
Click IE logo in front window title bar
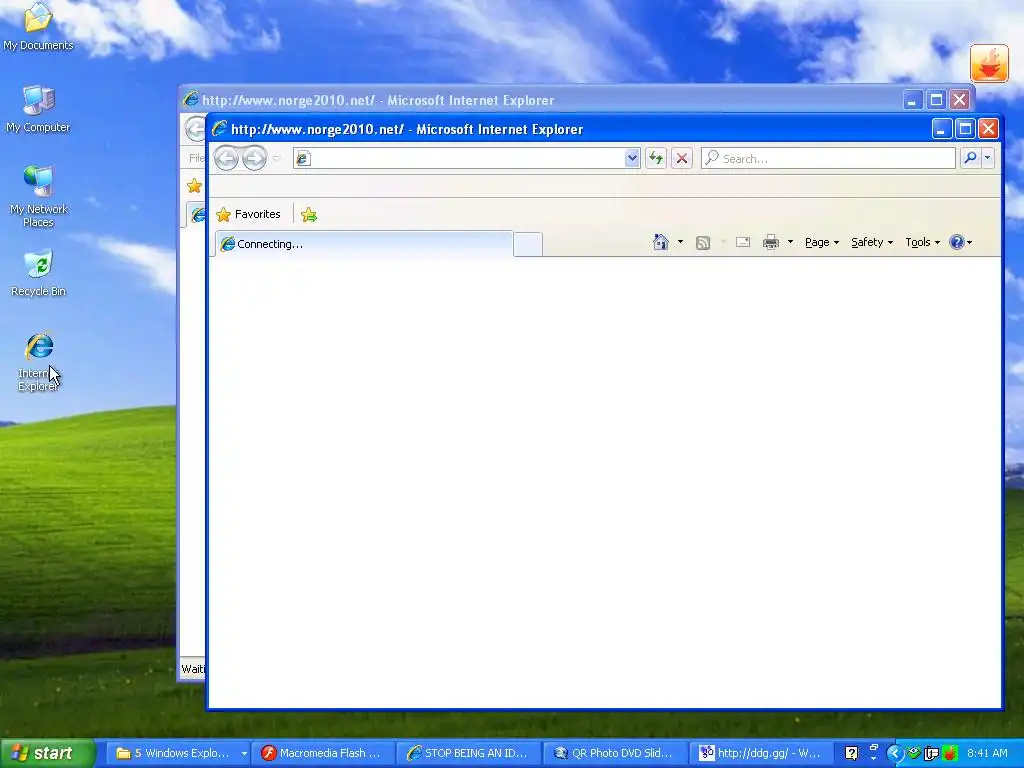[x=219, y=129]
